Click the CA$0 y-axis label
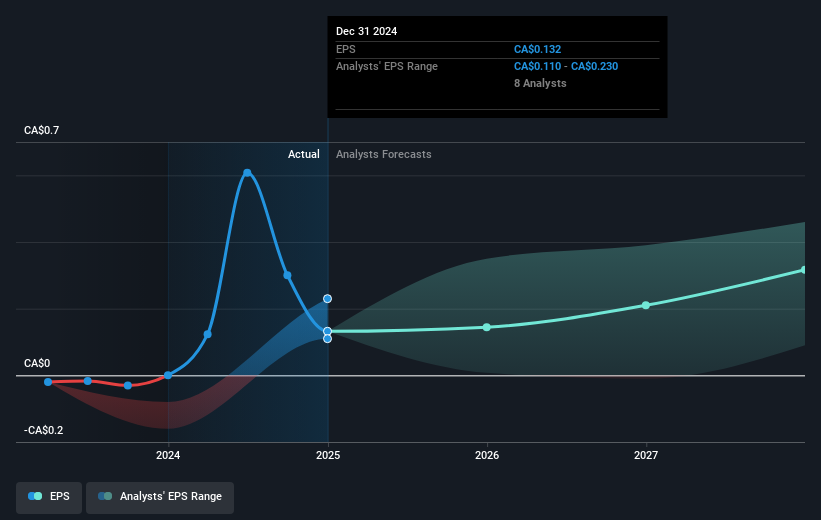821x520 pixels. (x=37, y=363)
